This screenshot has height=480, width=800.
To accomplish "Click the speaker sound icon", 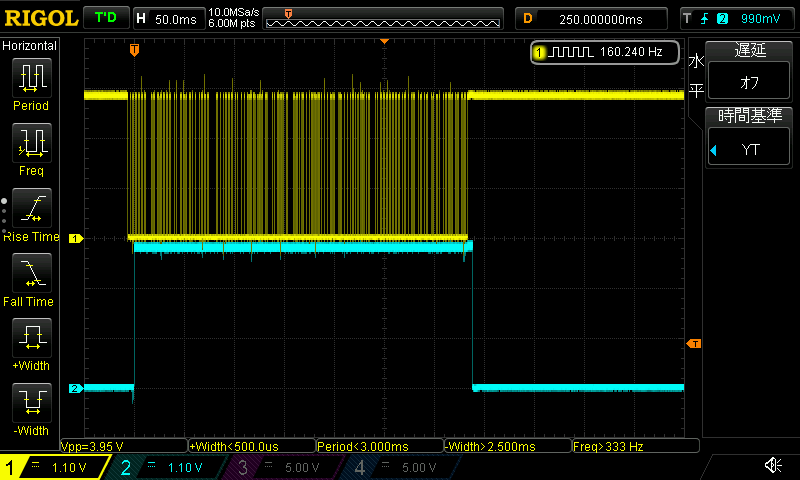I will 773,465.
